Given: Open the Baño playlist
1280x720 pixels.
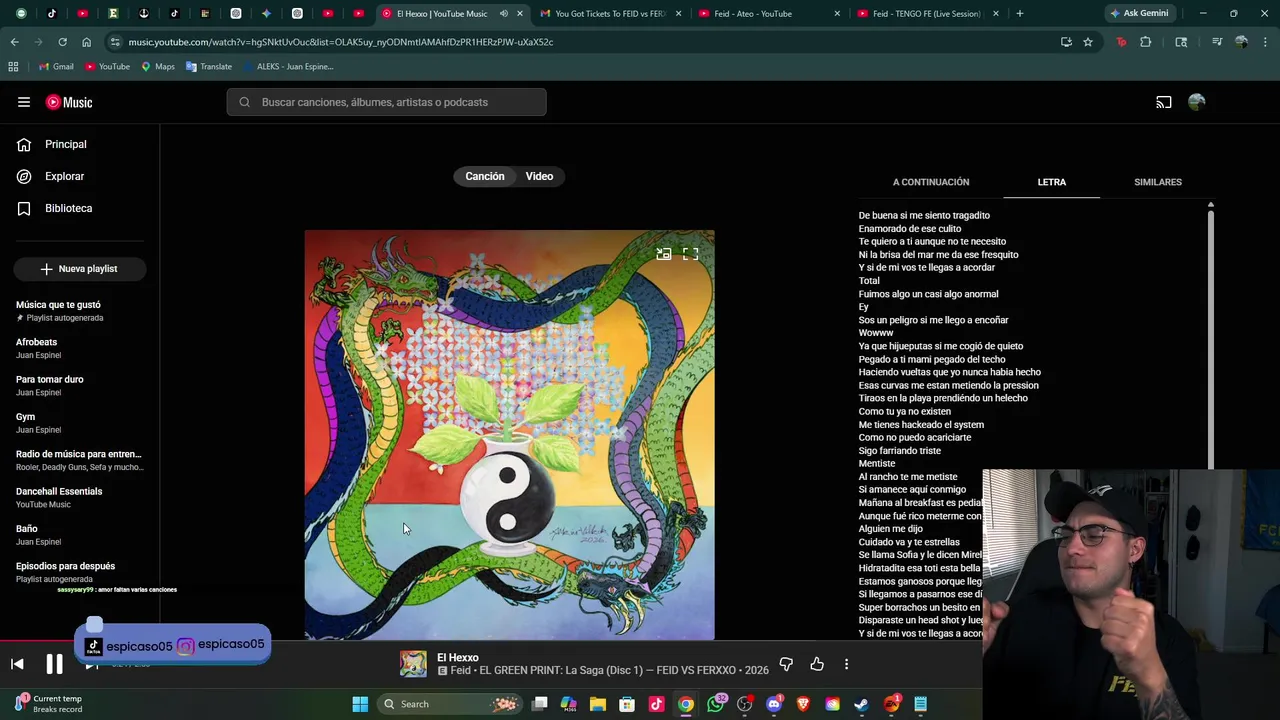Looking at the screenshot, I should [79, 535].
